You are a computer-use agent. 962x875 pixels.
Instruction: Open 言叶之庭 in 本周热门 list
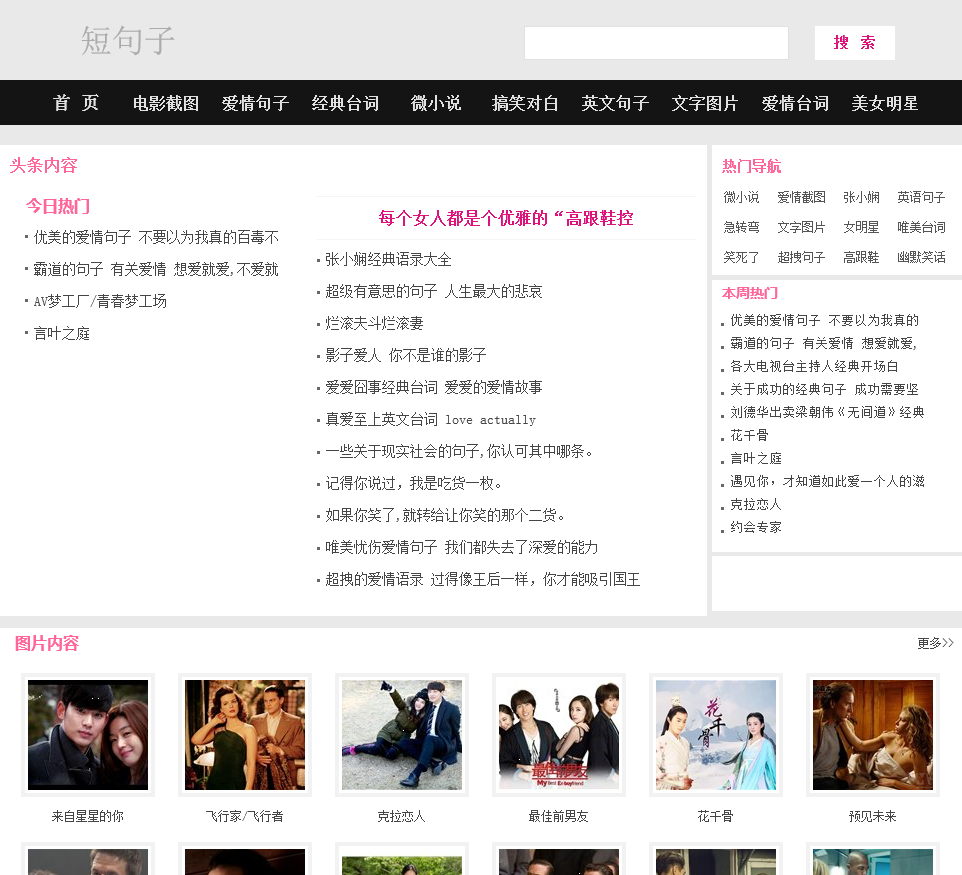(756, 458)
